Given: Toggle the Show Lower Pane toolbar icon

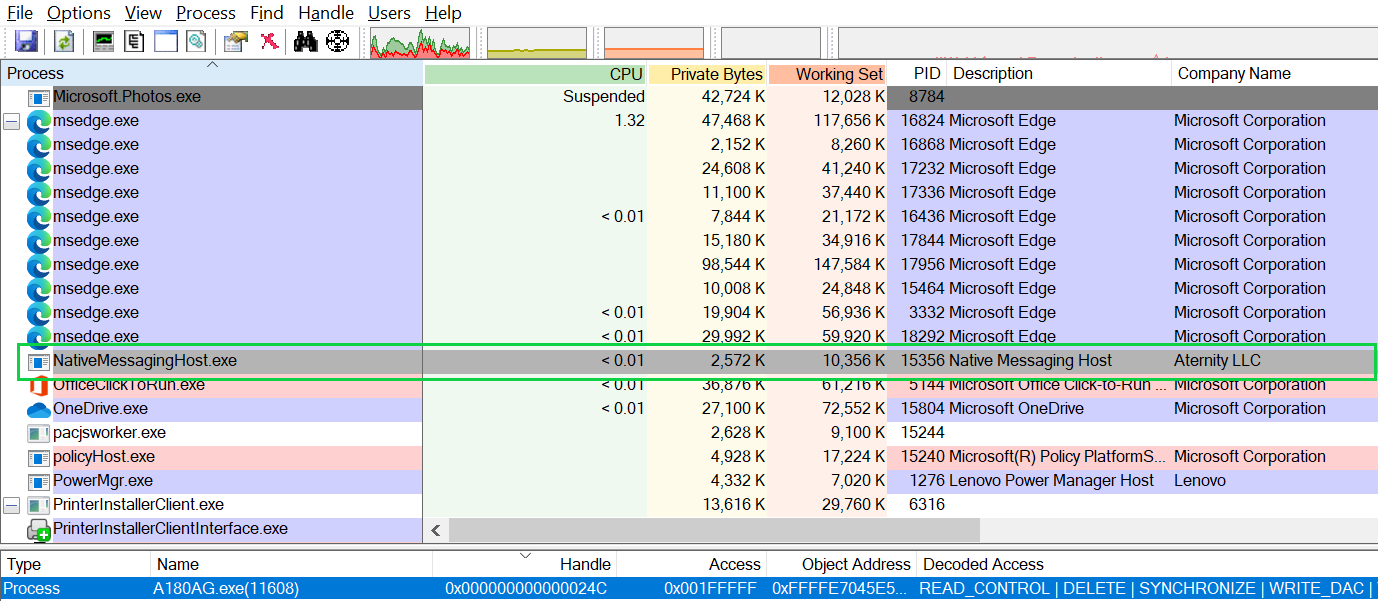Looking at the screenshot, I should (165, 42).
